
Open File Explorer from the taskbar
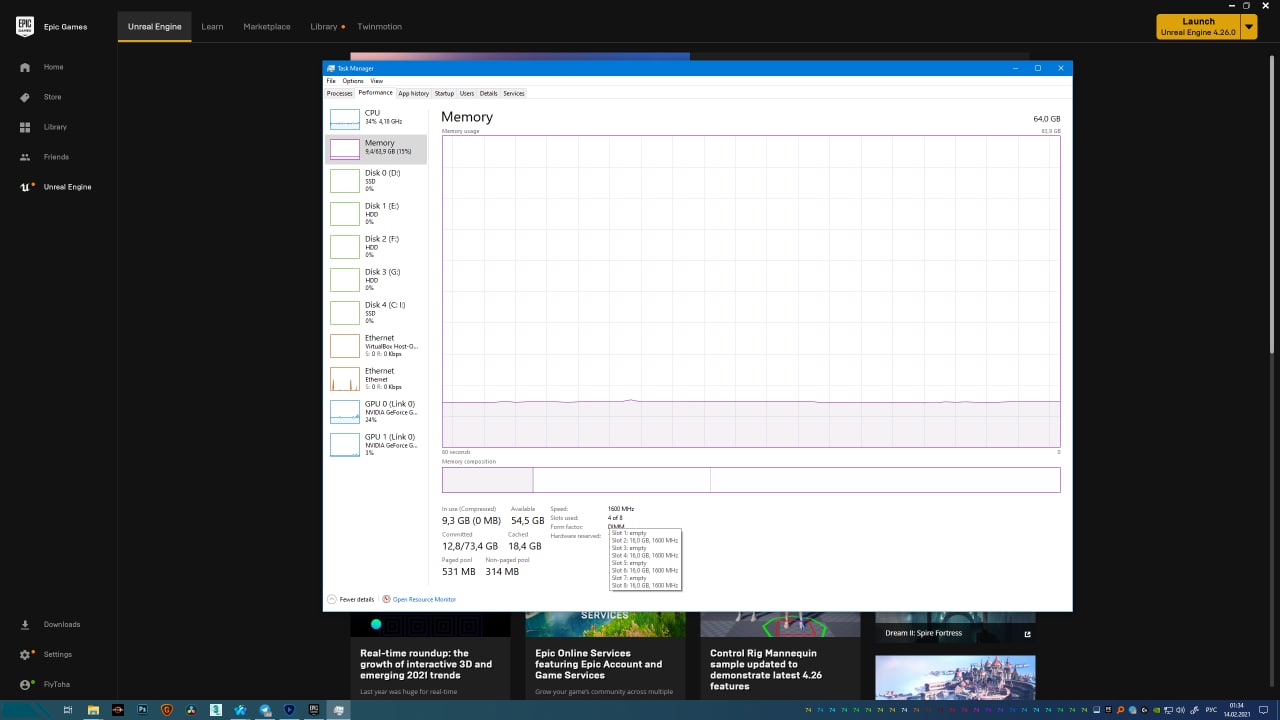pyautogui.click(x=93, y=710)
